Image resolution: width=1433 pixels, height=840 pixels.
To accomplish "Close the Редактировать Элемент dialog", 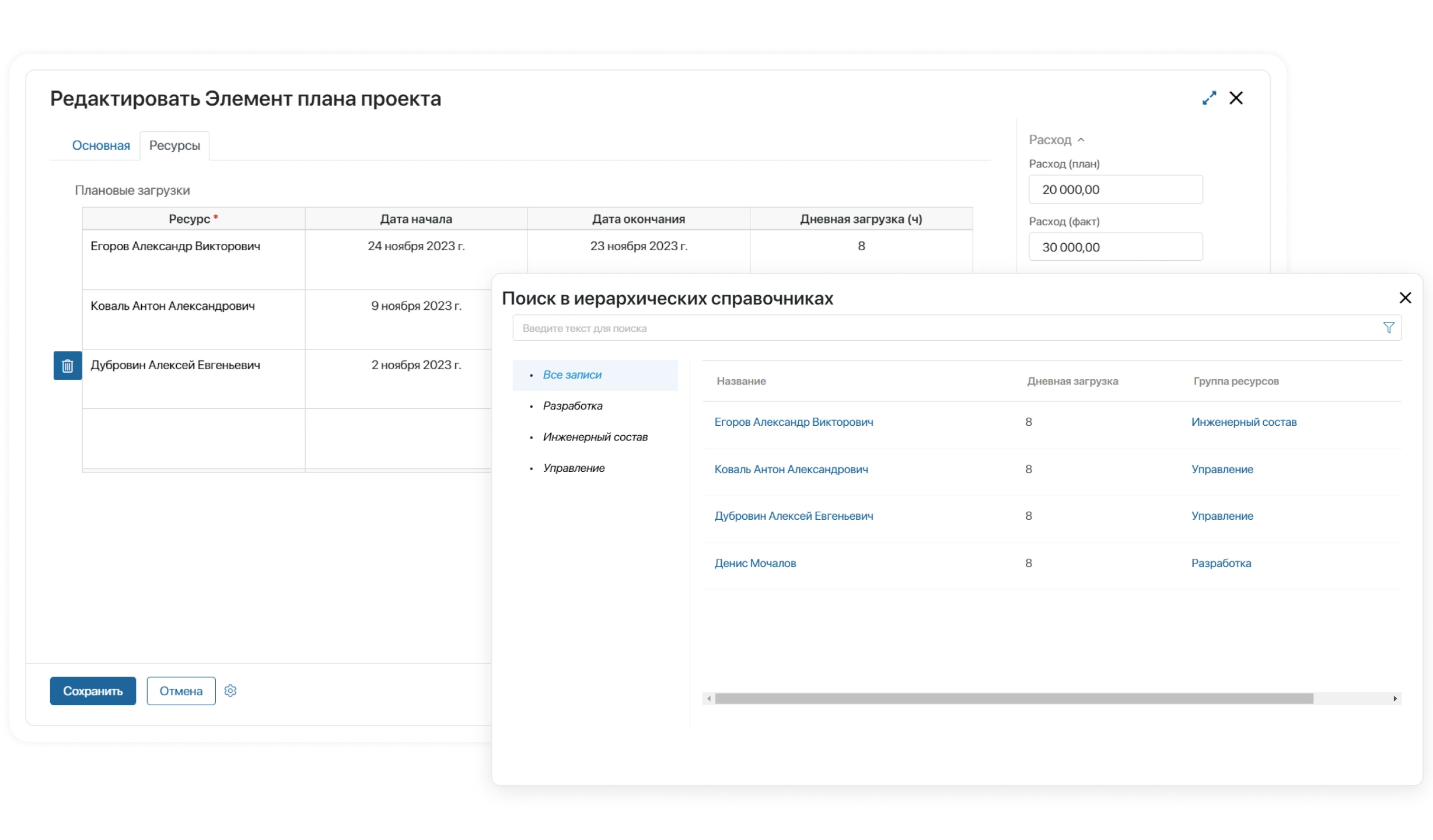I will [1236, 98].
